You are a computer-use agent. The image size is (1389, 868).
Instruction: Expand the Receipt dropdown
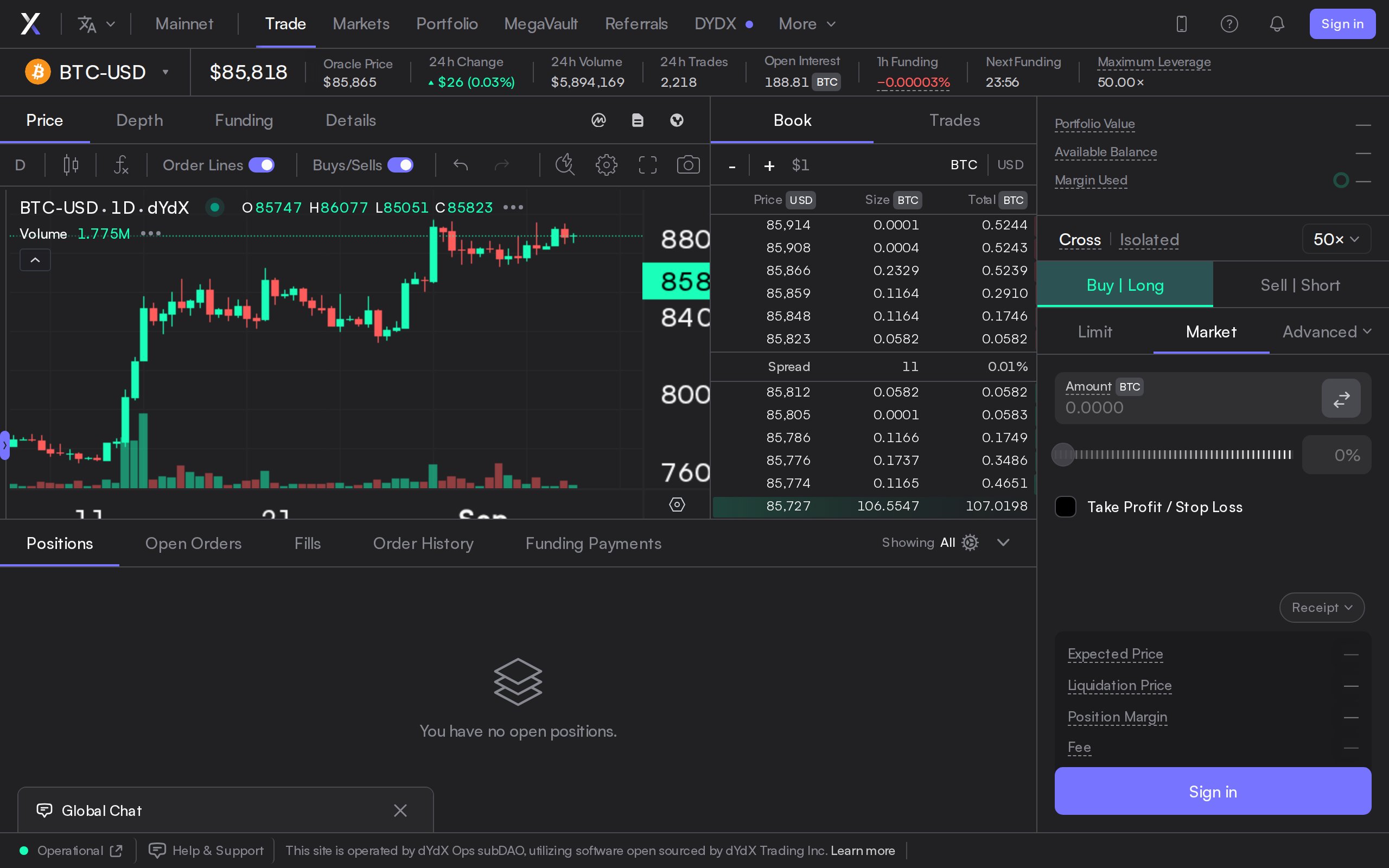(x=1322, y=608)
